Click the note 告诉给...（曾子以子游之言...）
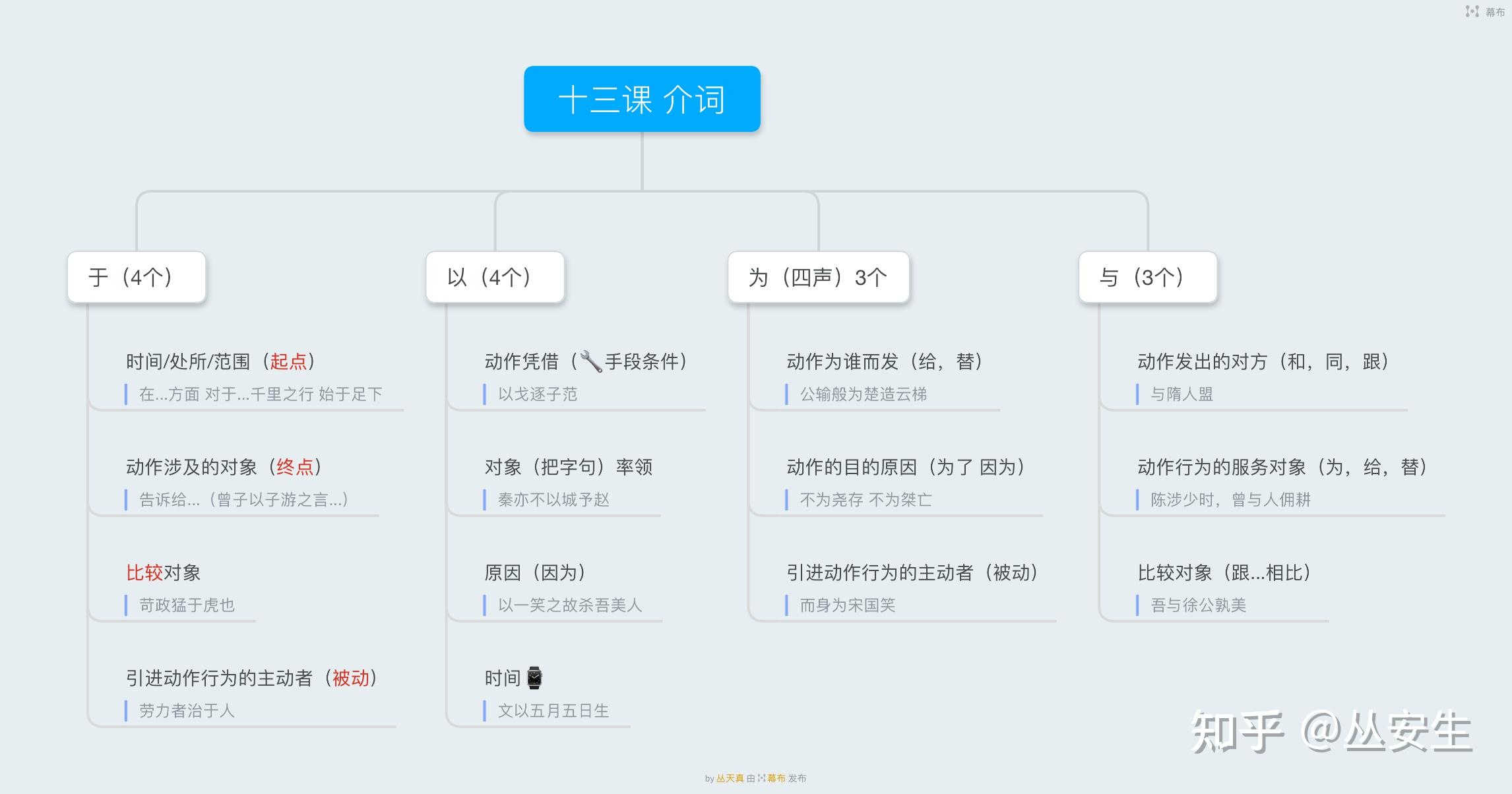Image resolution: width=1512 pixels, height=794 pixels. coord(244,500)
